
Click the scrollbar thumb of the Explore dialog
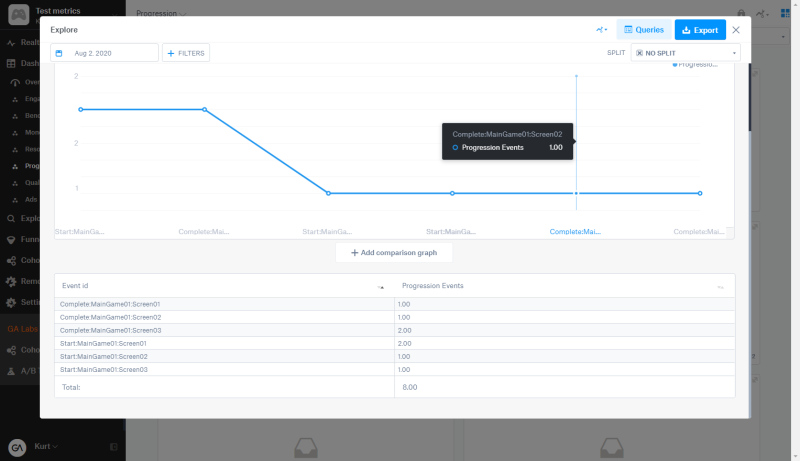pyautogui.click(x=749, y=97)
